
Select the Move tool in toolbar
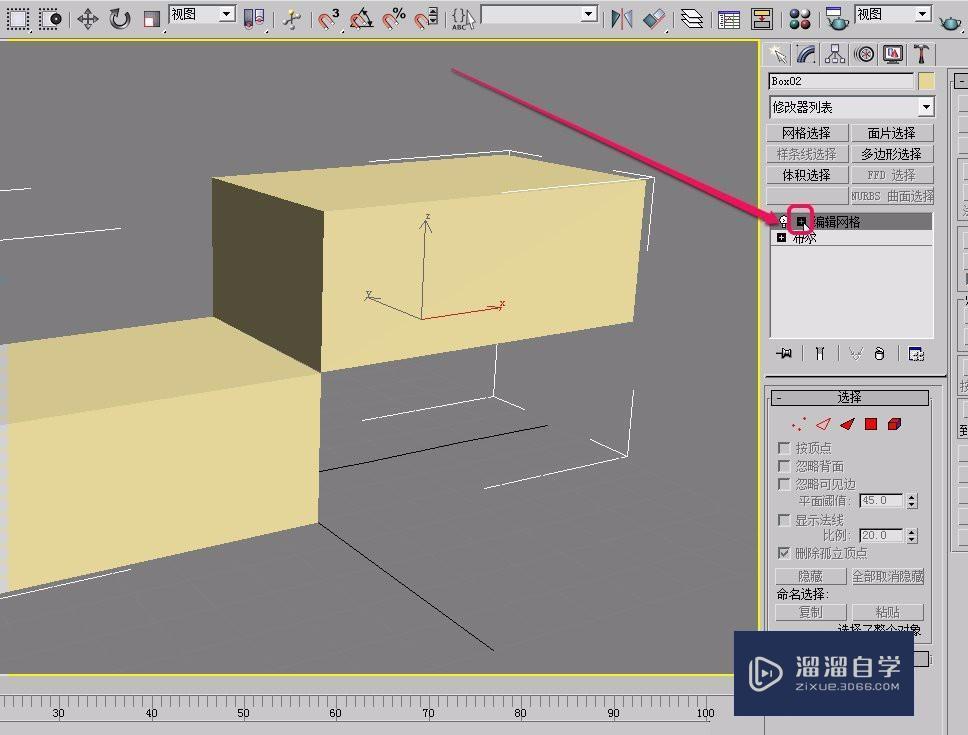pyautogui.click(x=88, y=19)
